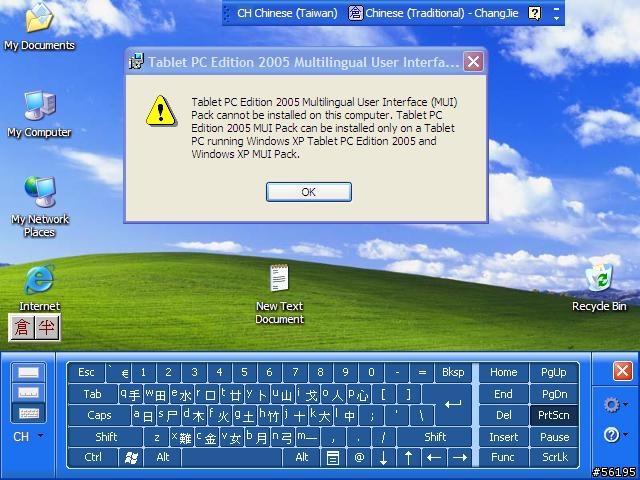Click the language bar help icon
Image resolution: width=640 pixels, height=480 pixels.
[x=534, y=13]
